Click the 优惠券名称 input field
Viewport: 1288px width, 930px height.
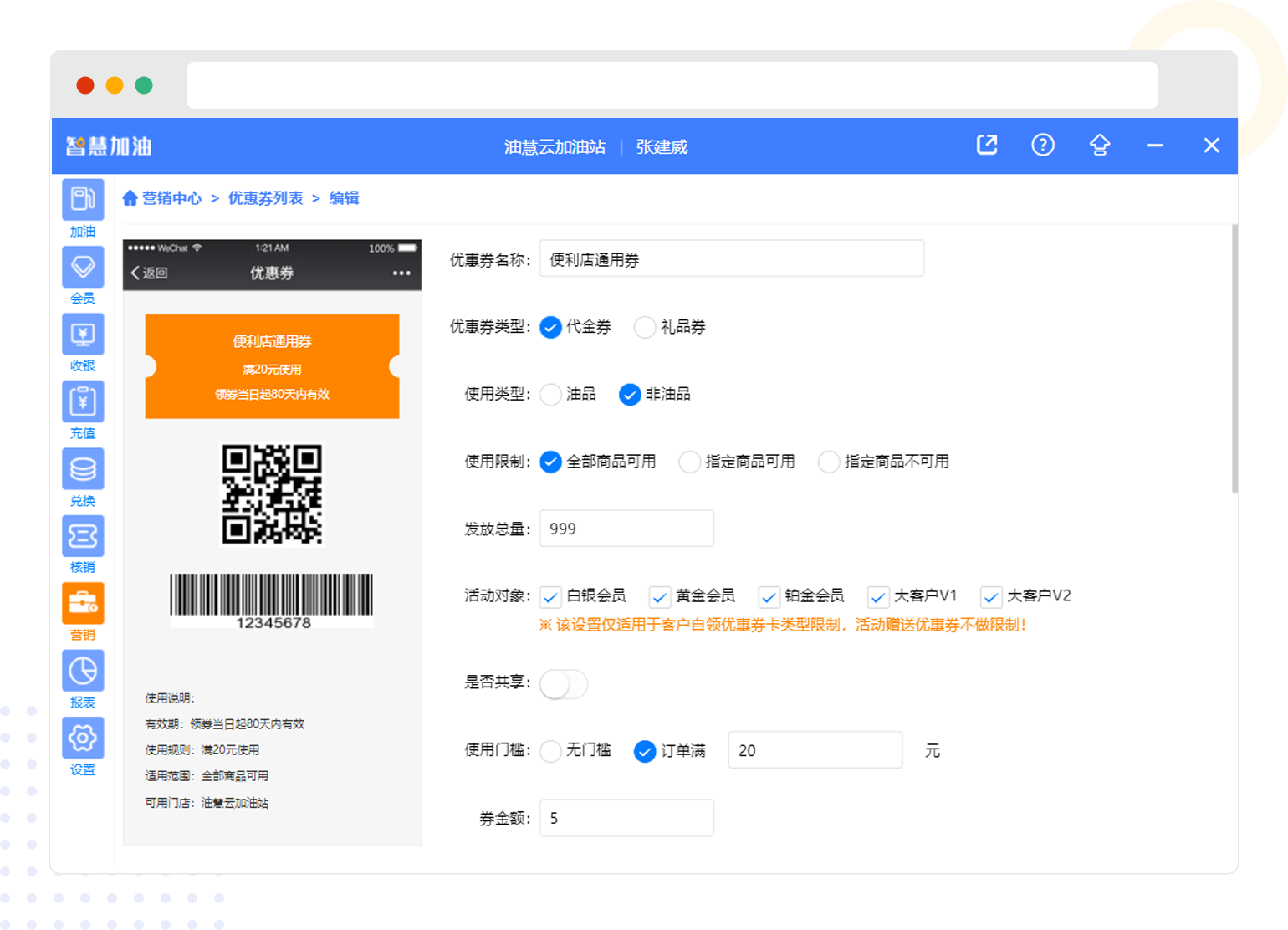732,258
